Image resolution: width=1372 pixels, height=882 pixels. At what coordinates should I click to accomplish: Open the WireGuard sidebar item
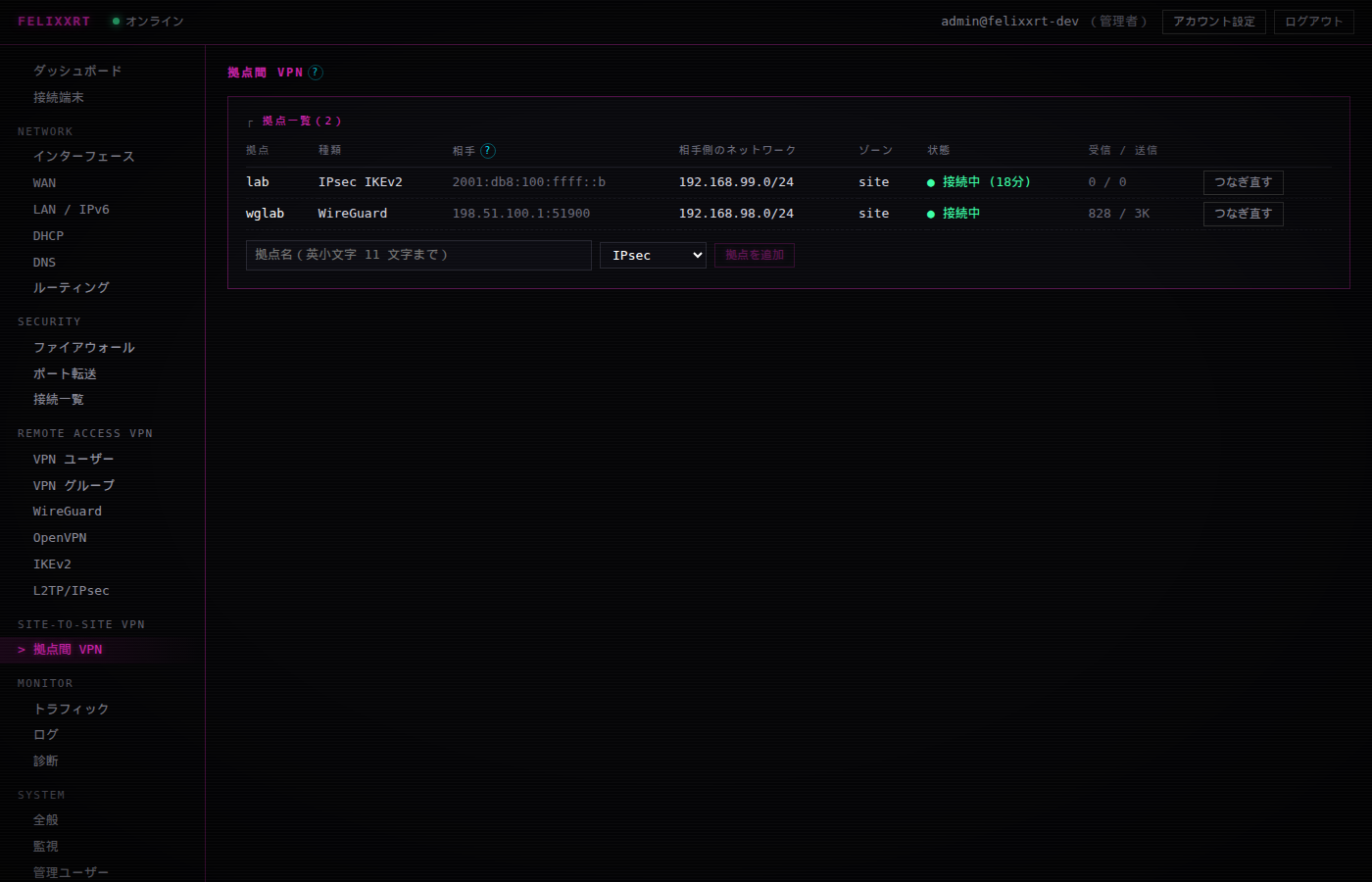point(68,511)
